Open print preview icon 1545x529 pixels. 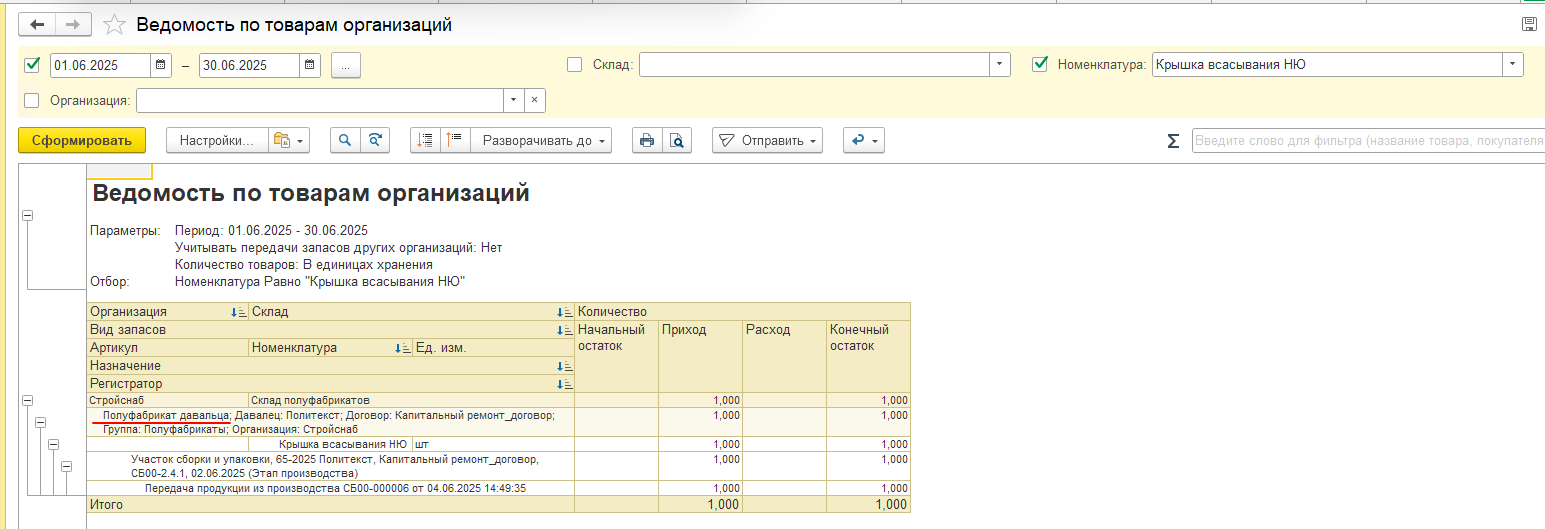coord(677,141)
